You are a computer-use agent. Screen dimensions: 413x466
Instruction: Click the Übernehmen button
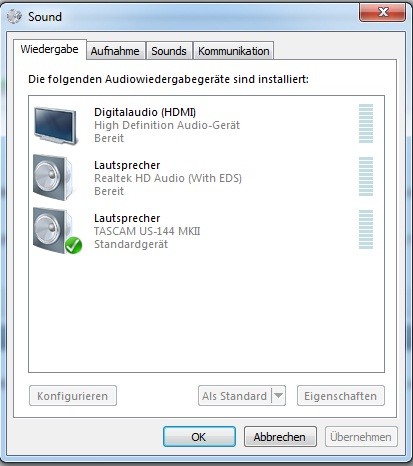pos(361,436)
